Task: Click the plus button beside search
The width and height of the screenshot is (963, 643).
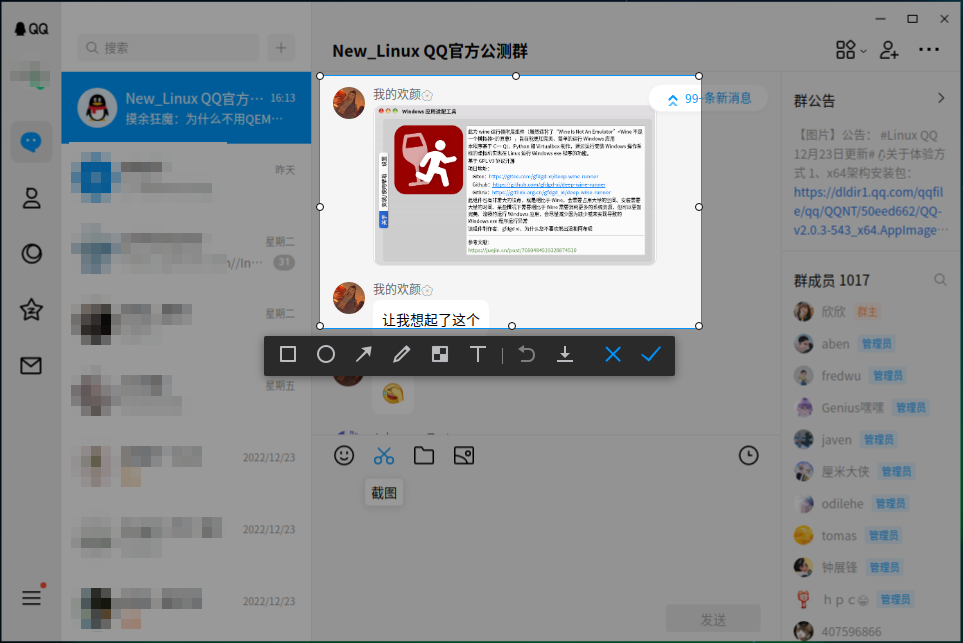Action: tap(281, 48)
